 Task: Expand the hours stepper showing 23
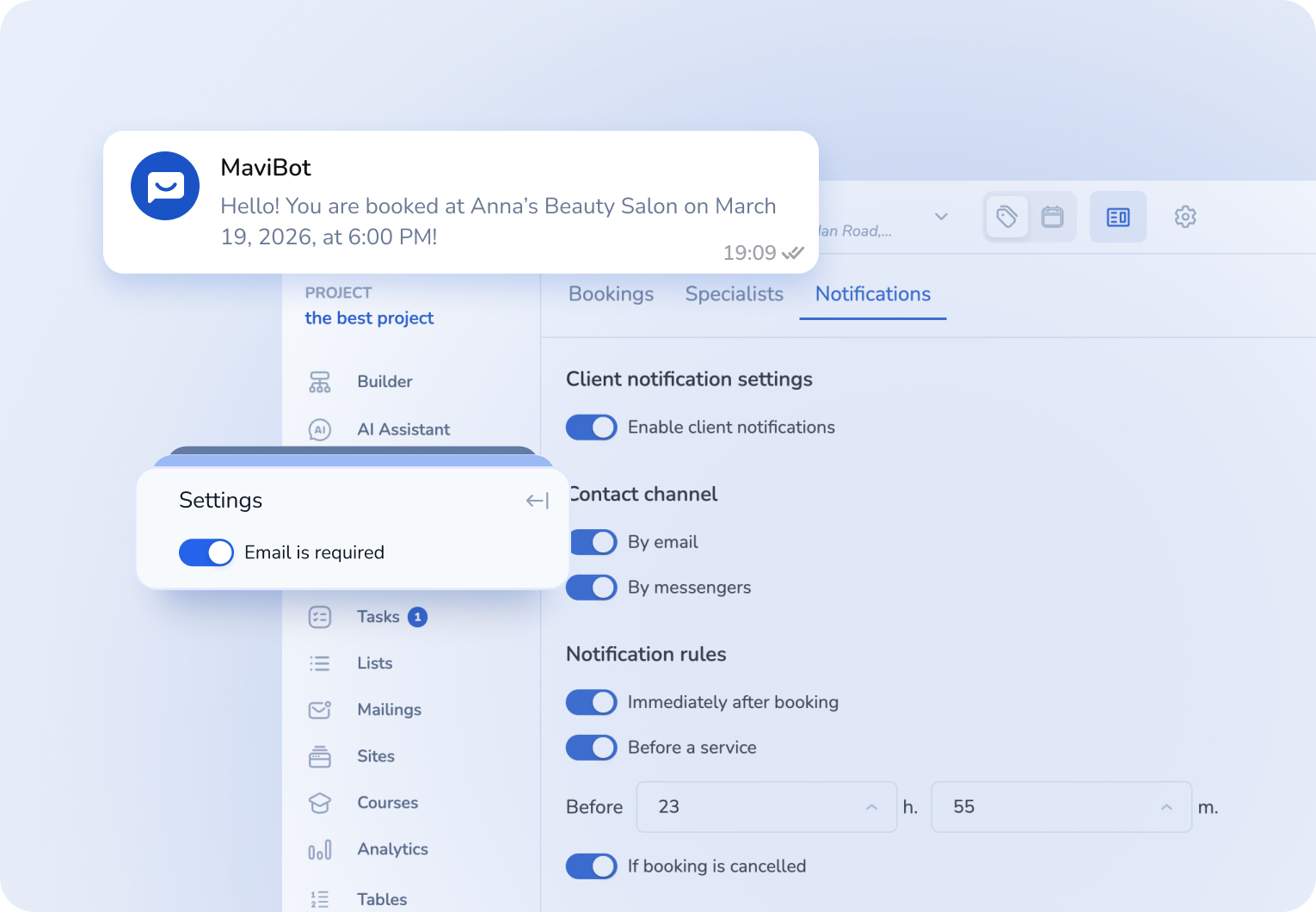pos(870,807)
